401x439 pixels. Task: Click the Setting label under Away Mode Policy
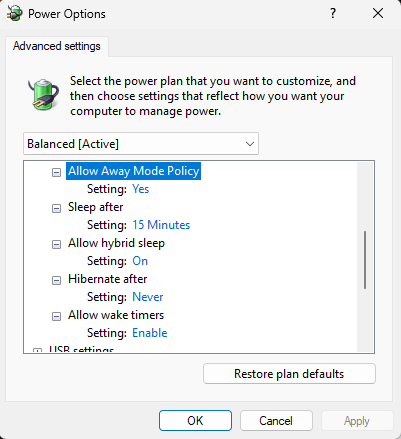pos(107,189)
